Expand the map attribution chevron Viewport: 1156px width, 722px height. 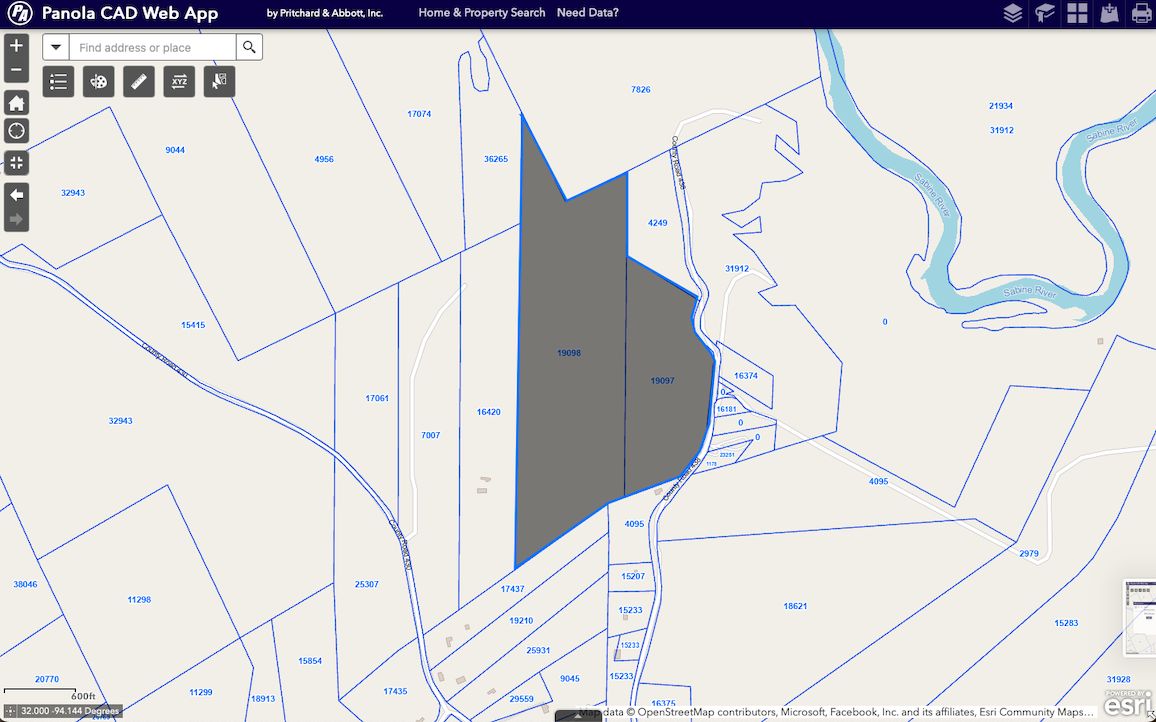[x=578, y=714]
